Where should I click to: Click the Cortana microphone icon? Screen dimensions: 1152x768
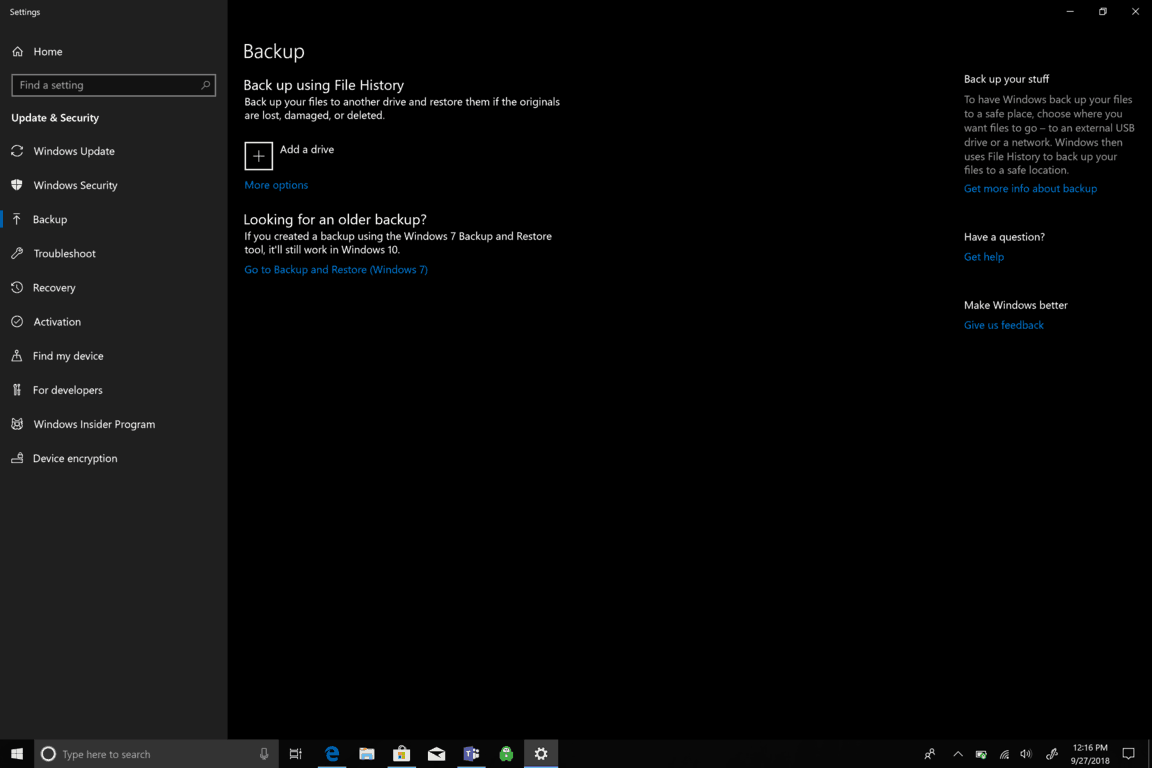coord(264,754)
